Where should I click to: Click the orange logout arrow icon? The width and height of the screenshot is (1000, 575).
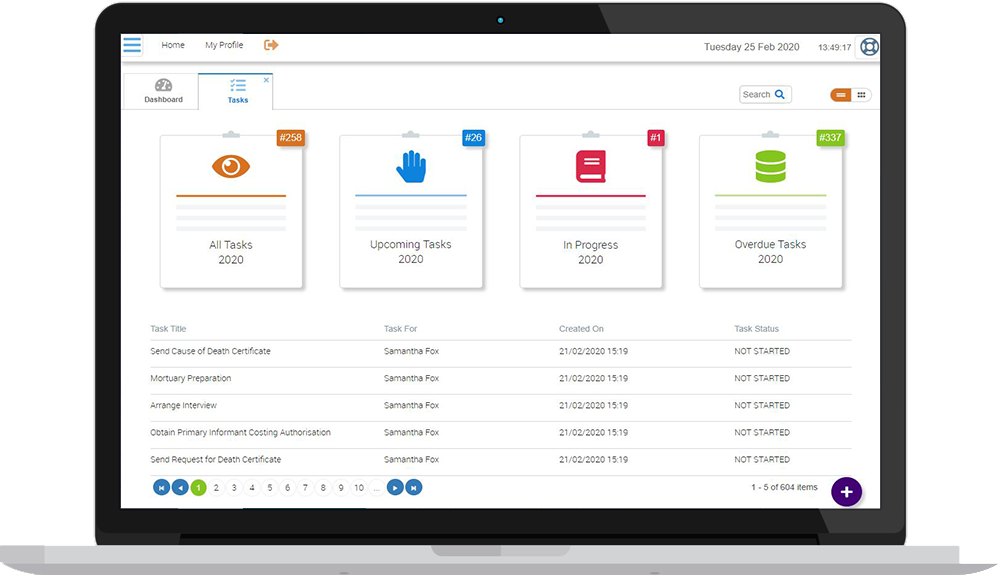tap(271, 45)
